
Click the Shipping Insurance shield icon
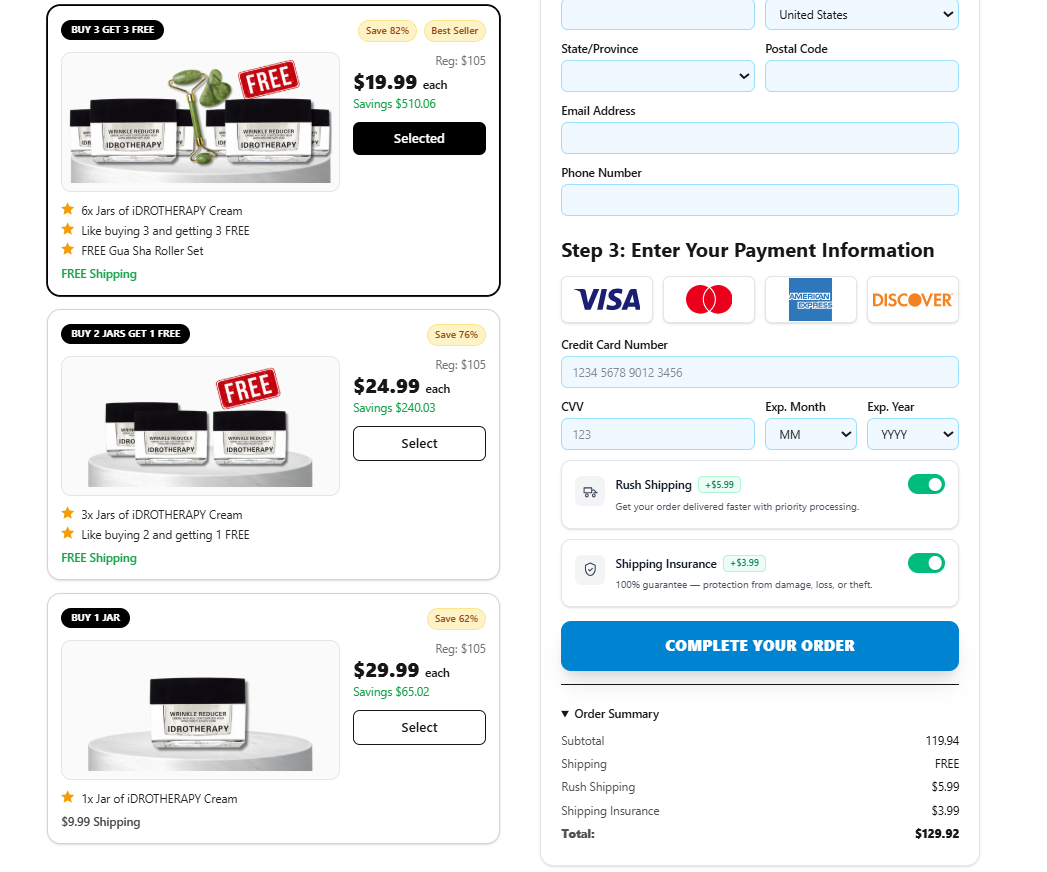(590, 570)
